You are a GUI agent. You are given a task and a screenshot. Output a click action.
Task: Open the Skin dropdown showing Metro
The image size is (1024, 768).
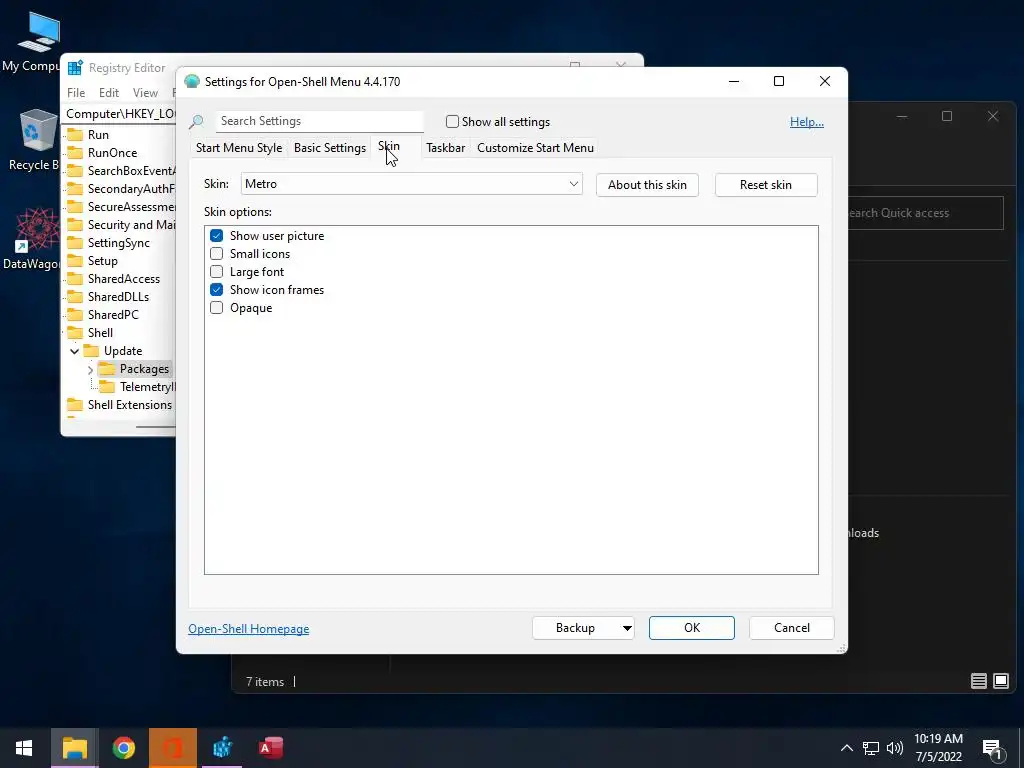coord(411,184)
